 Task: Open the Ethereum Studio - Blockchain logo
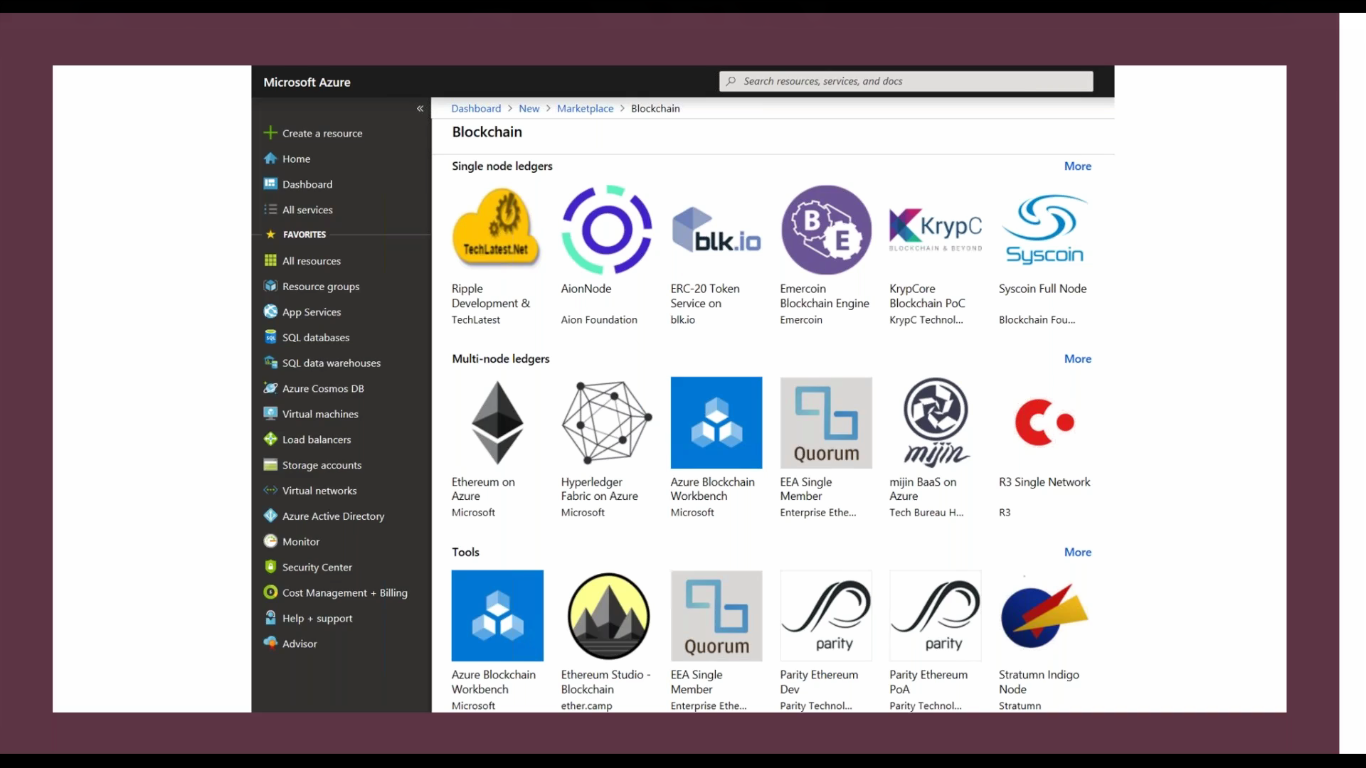pyautogui.click(x=607, y=615)
